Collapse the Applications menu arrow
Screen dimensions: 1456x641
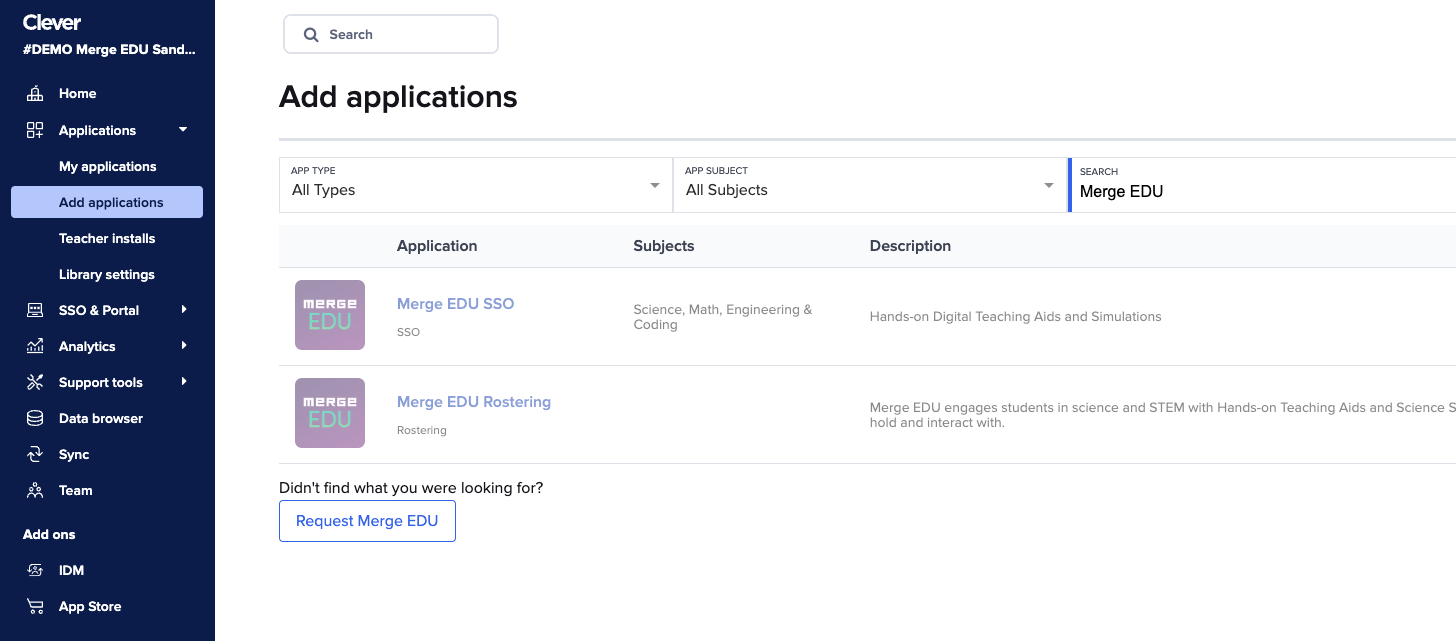point(183,130)
